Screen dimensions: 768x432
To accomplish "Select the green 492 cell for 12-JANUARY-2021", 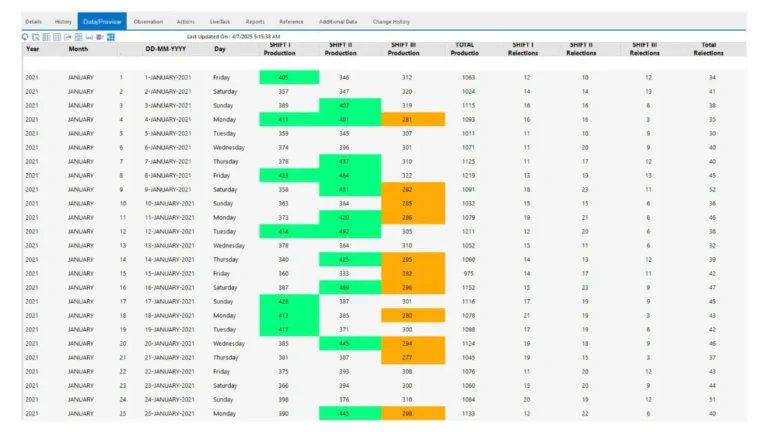I will coord(350,232).
